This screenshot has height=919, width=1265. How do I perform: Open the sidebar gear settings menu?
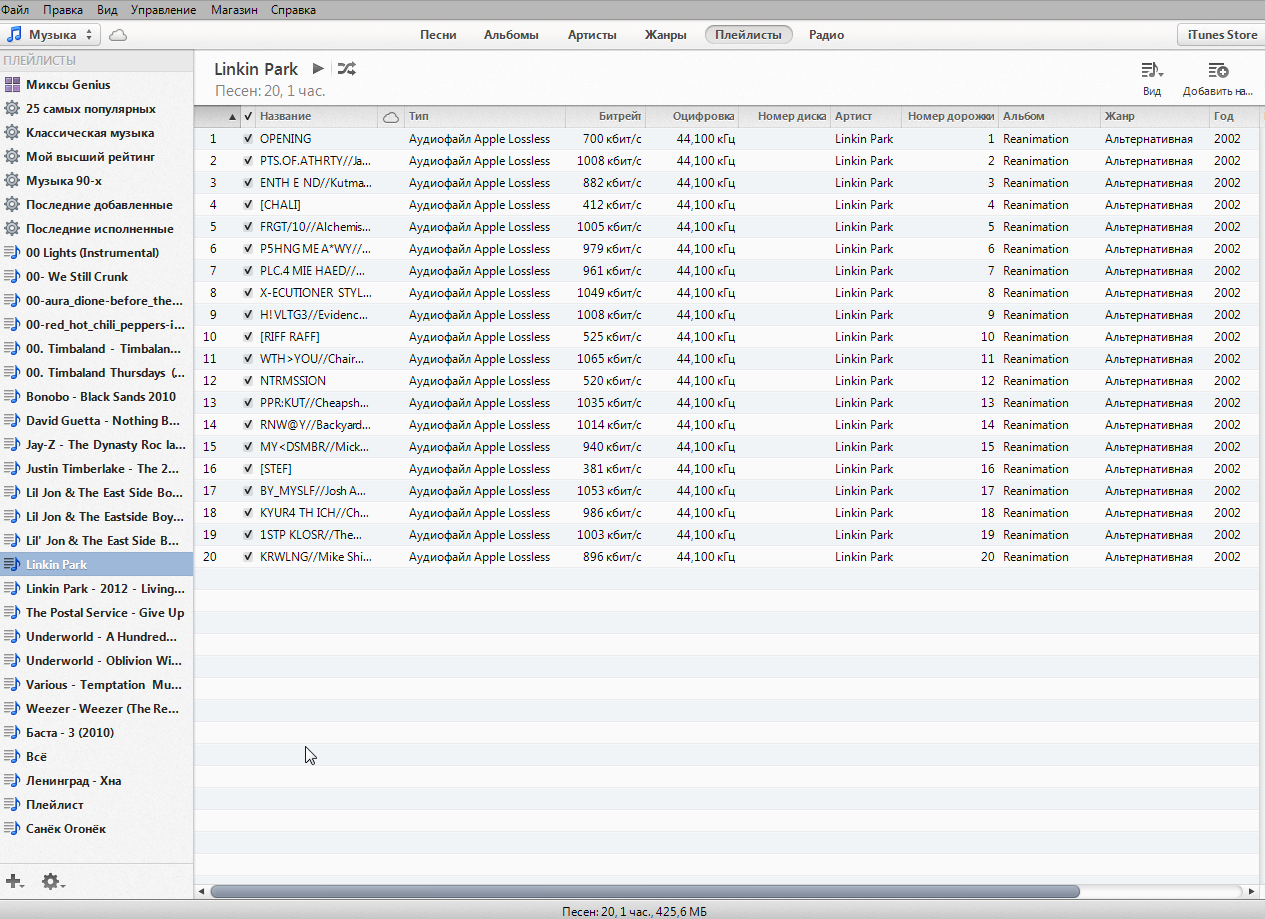tap(53, 882)
